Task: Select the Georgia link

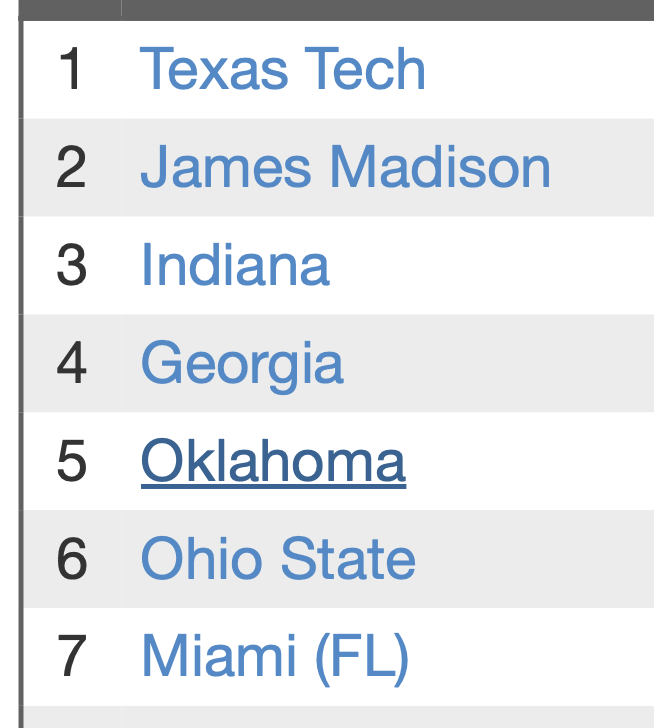Action: pyautogui.click(x=242, y=363)
